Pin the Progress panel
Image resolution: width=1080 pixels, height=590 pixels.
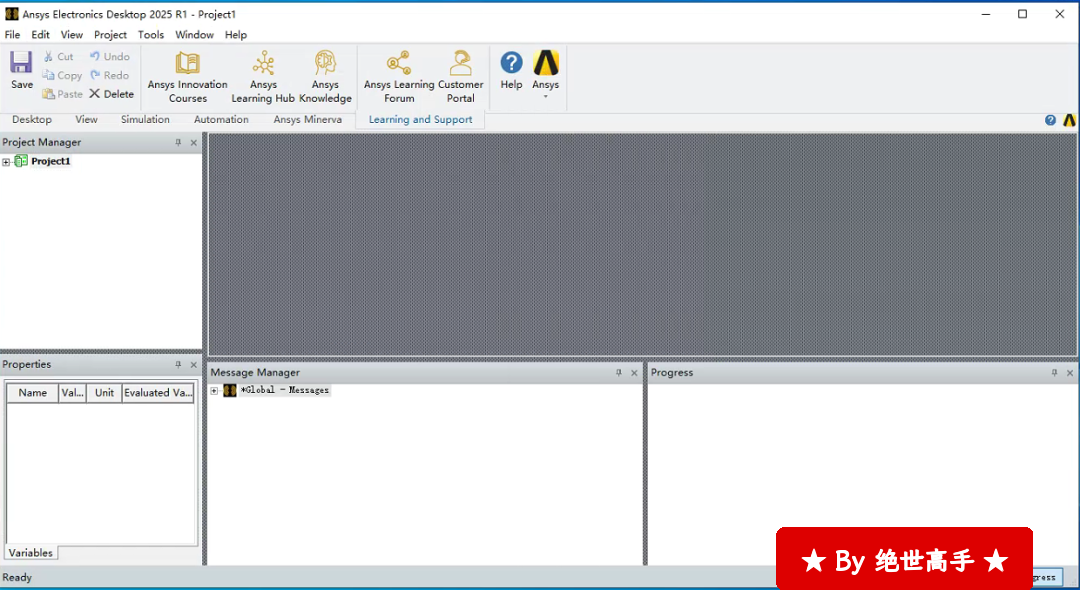[1054, 372]
